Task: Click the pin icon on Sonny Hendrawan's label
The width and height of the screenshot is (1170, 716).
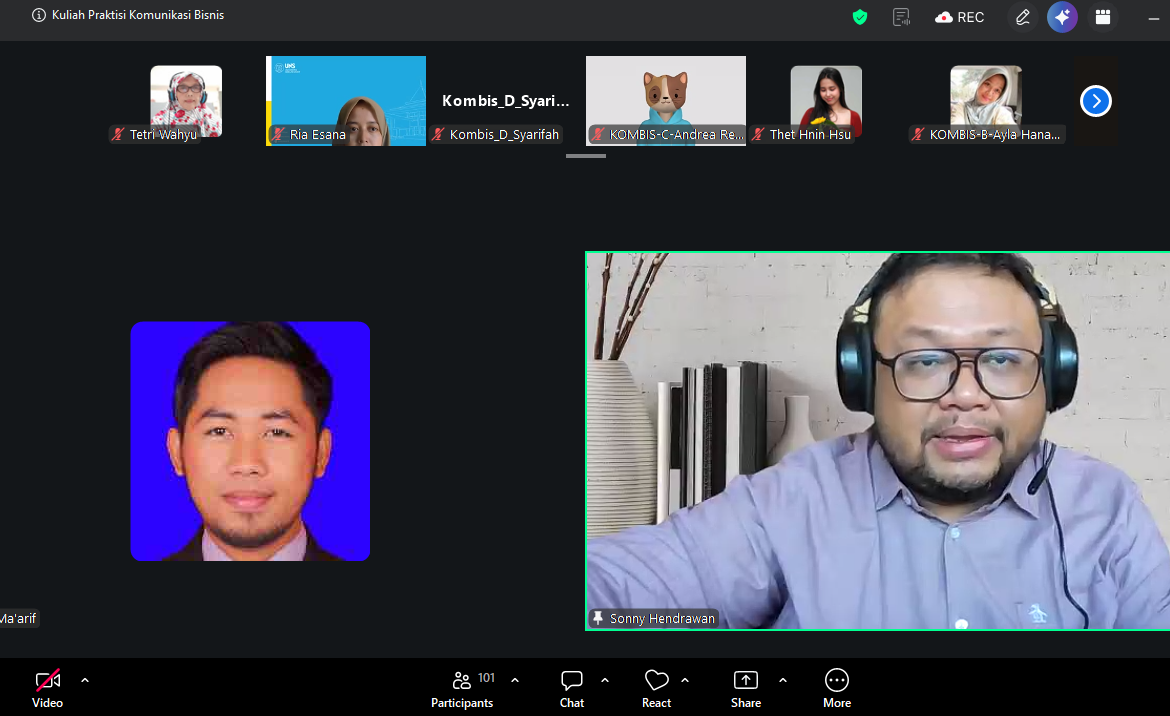Action: click(598, 618)
